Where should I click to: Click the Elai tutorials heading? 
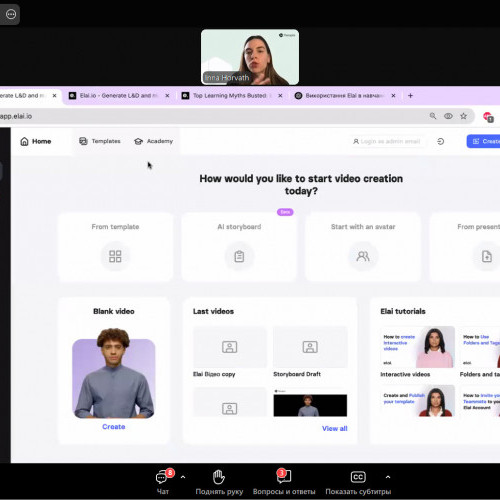coord(403,311)
